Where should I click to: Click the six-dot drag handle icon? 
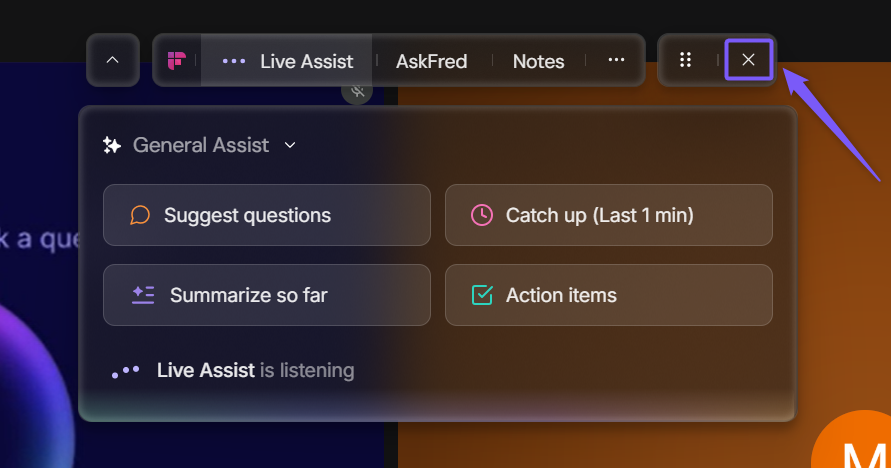click(x=686, y=60)
